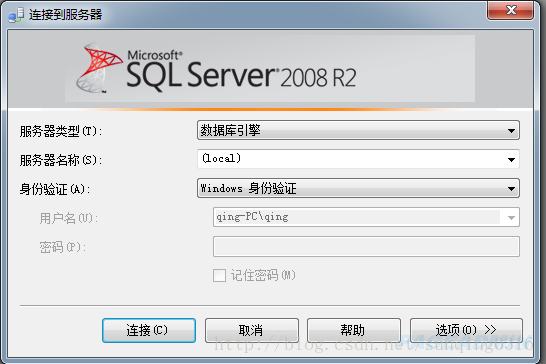The height and width of the screenshot is (364, 546).
Task: Open the 身份验证 dropdown showing Windows 身份验证
Action: click(358, 188)
